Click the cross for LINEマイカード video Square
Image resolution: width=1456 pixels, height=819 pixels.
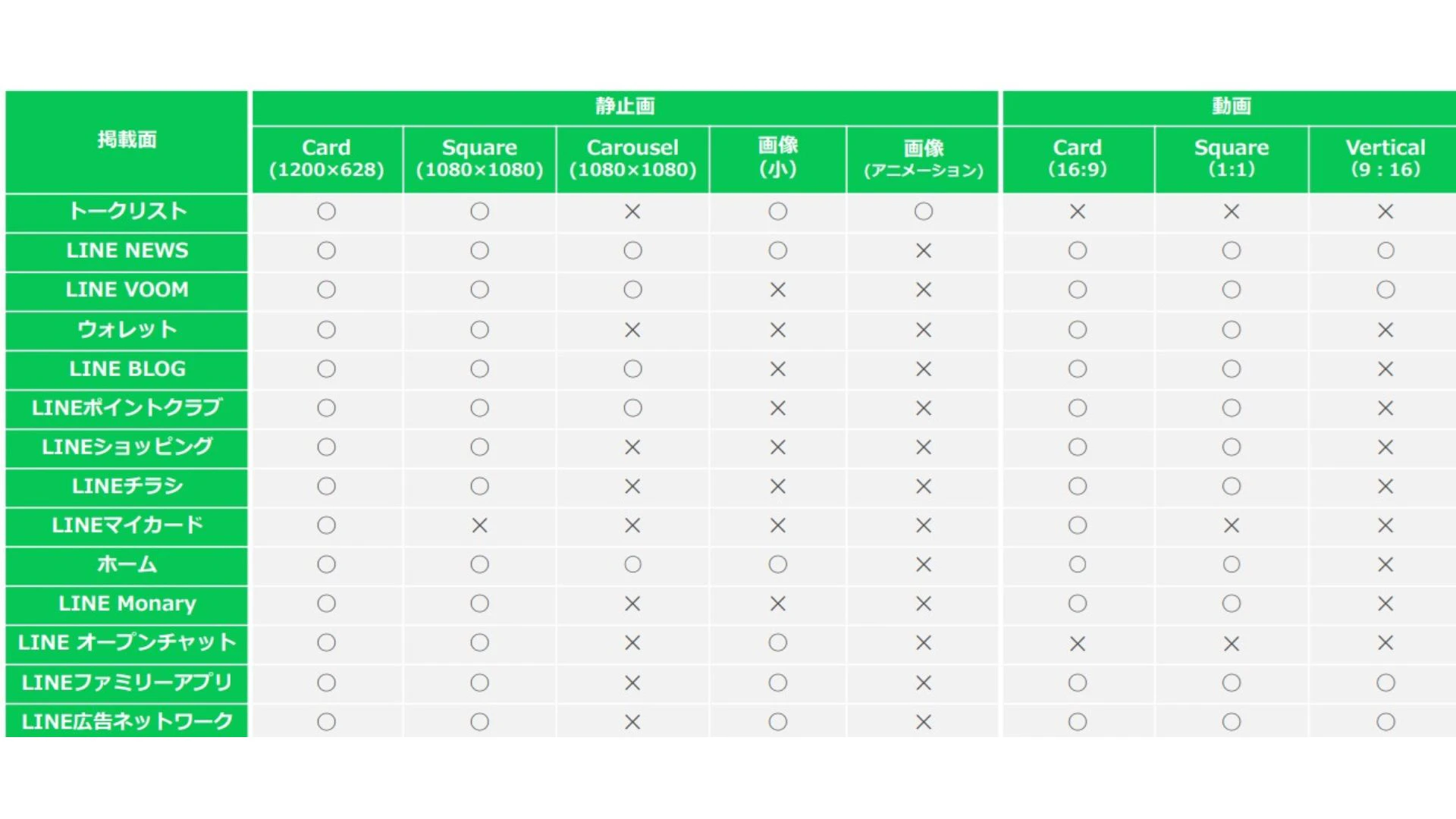[x=1232, y=526]
